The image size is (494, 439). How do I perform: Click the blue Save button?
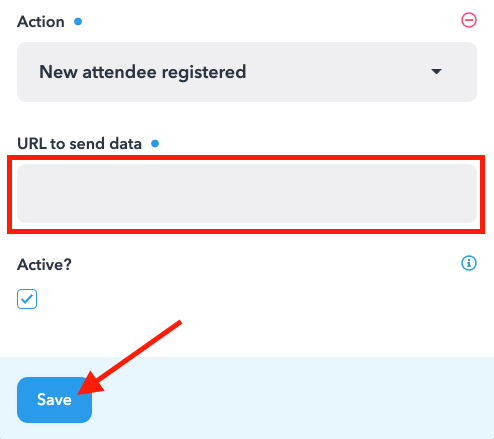coord(54,400)
